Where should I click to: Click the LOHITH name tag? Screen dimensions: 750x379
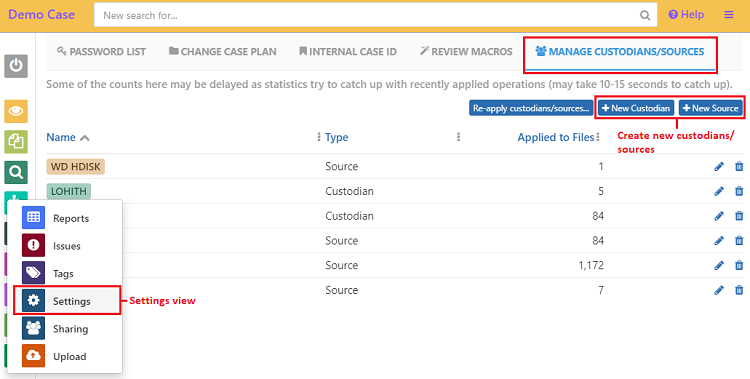click(x=69, y=191)
